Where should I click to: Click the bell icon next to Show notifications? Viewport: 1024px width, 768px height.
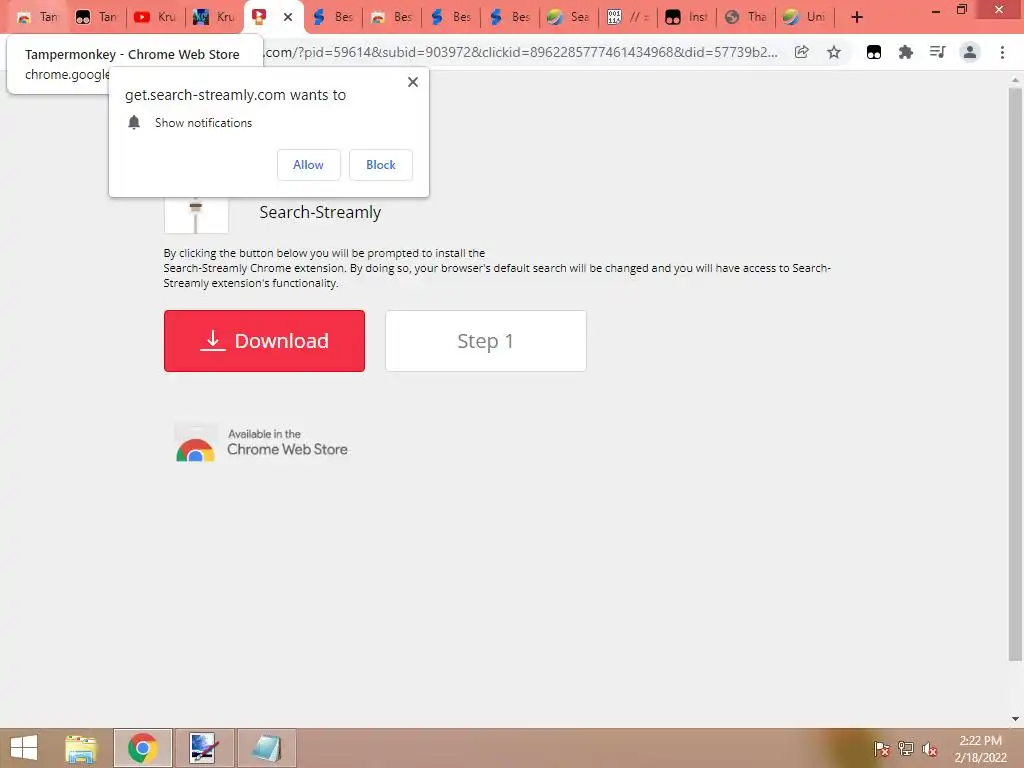point(134,123)
